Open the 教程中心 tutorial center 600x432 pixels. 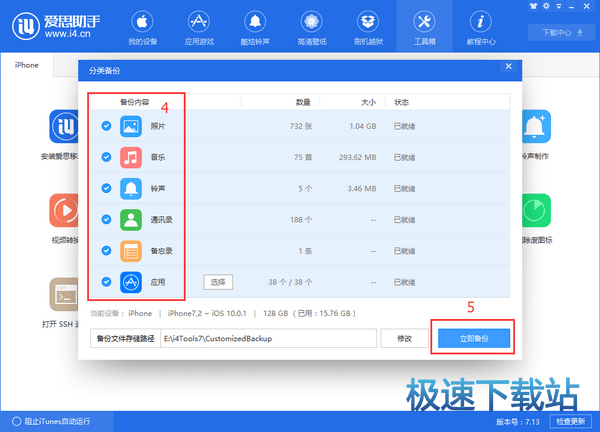(481, 28)
